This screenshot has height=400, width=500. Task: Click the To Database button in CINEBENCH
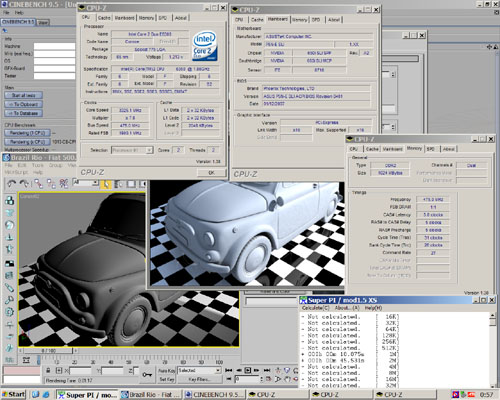(23, 113)
